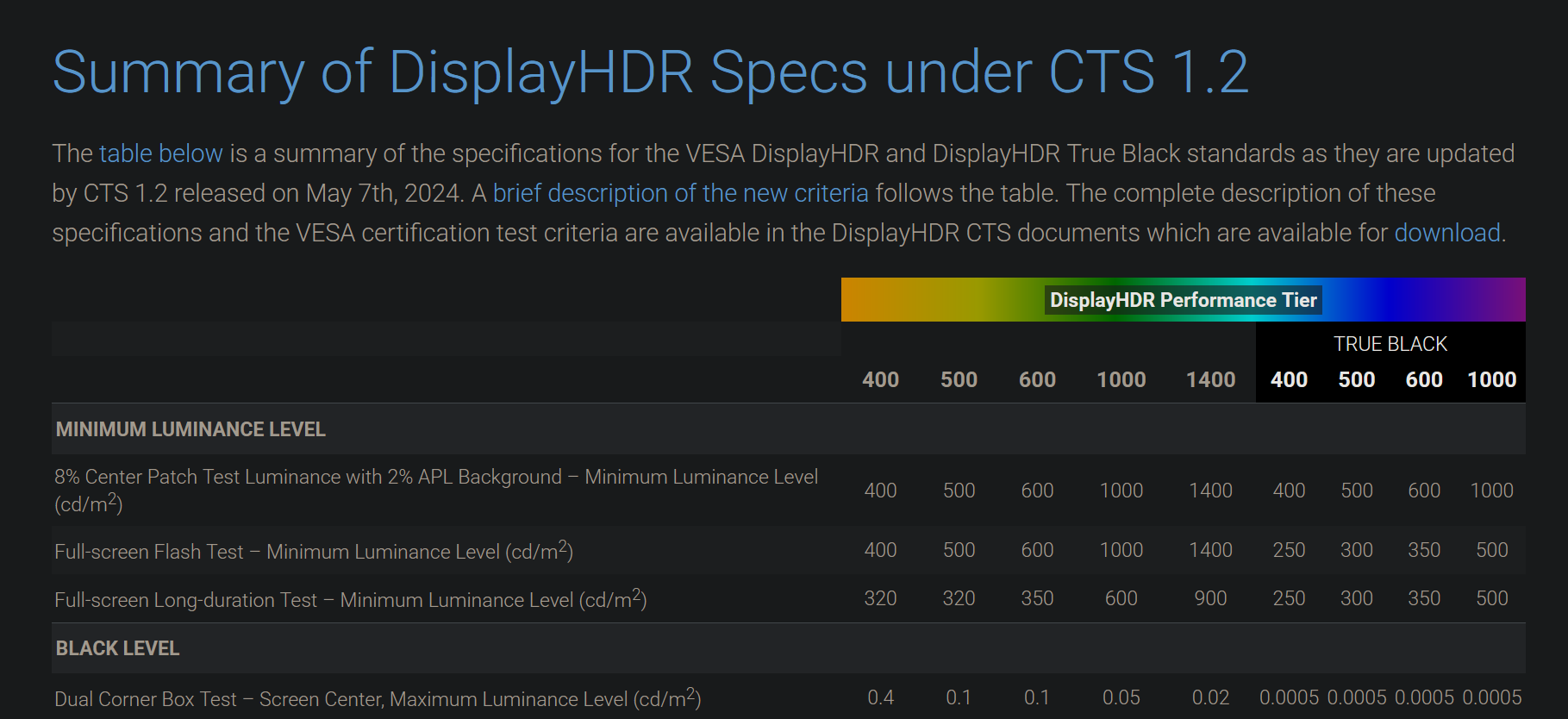
Task: Select the gray '600' tier column header
Action: point(1037,379)
